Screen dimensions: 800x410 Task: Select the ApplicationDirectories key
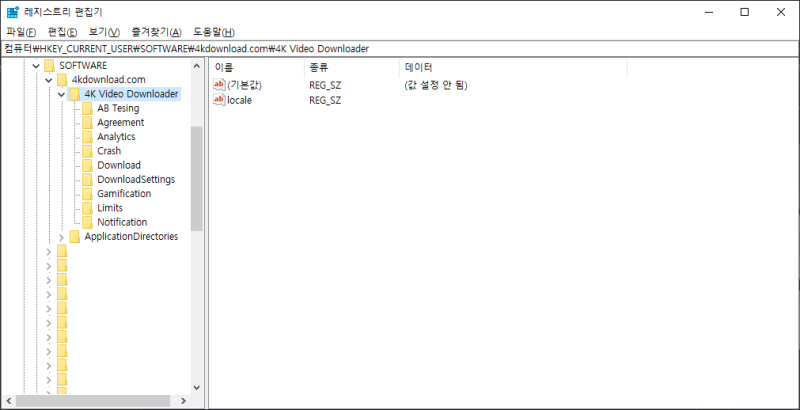tap(131, 237)
